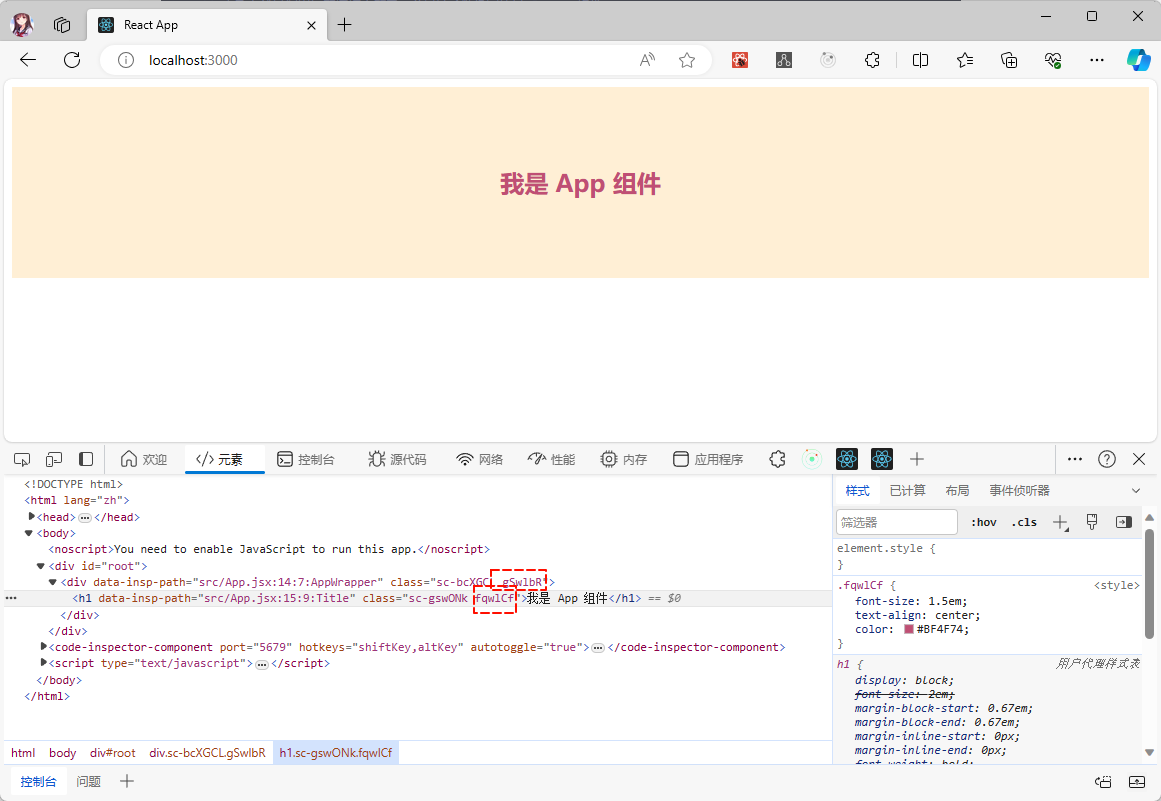
Task: Click the 筛选器 filter input field
Action: pyautogui.click(x=897, y=522)
